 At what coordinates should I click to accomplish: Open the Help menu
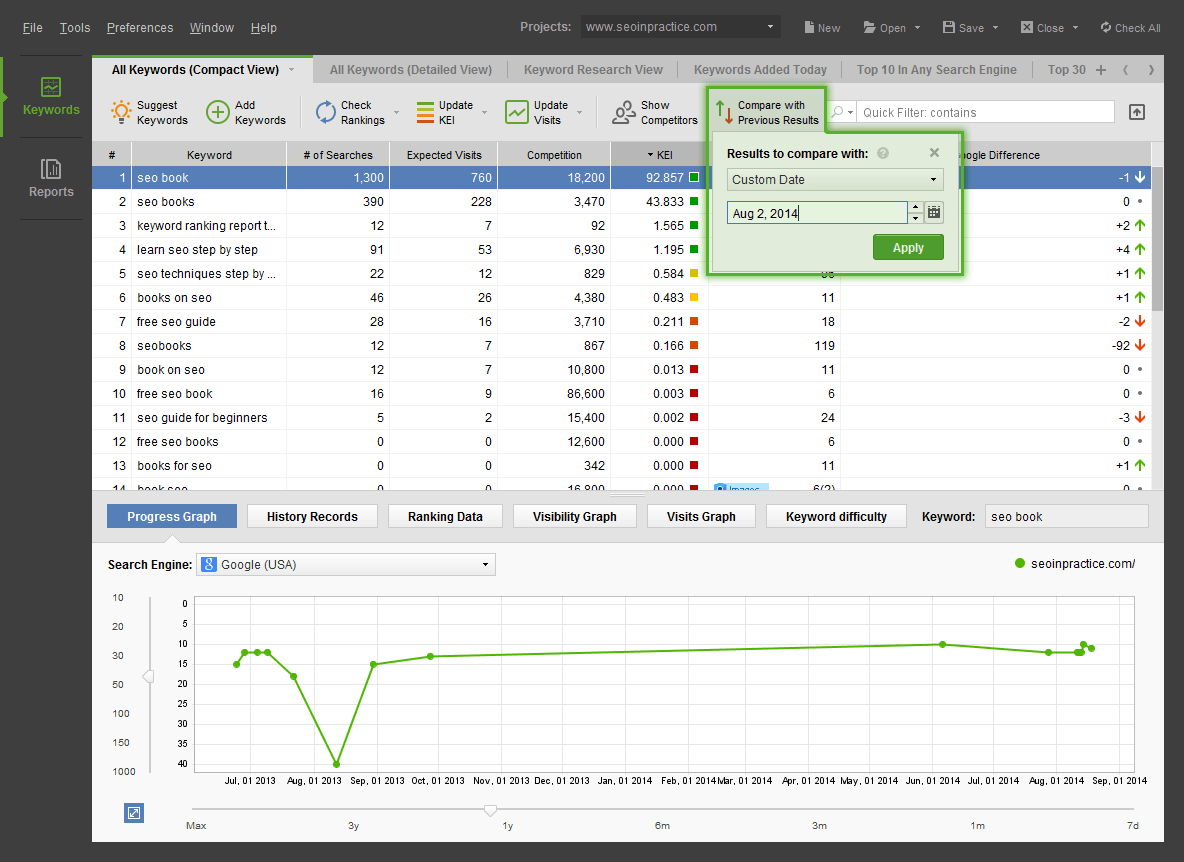pyautogui.click(x=264, y=28)
